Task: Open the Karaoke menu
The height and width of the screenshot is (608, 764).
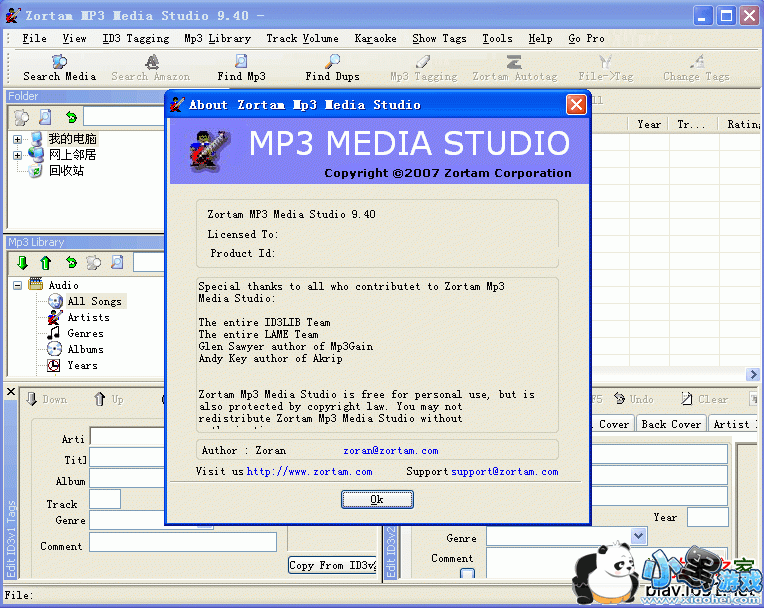Action: (x=375, y=38)
